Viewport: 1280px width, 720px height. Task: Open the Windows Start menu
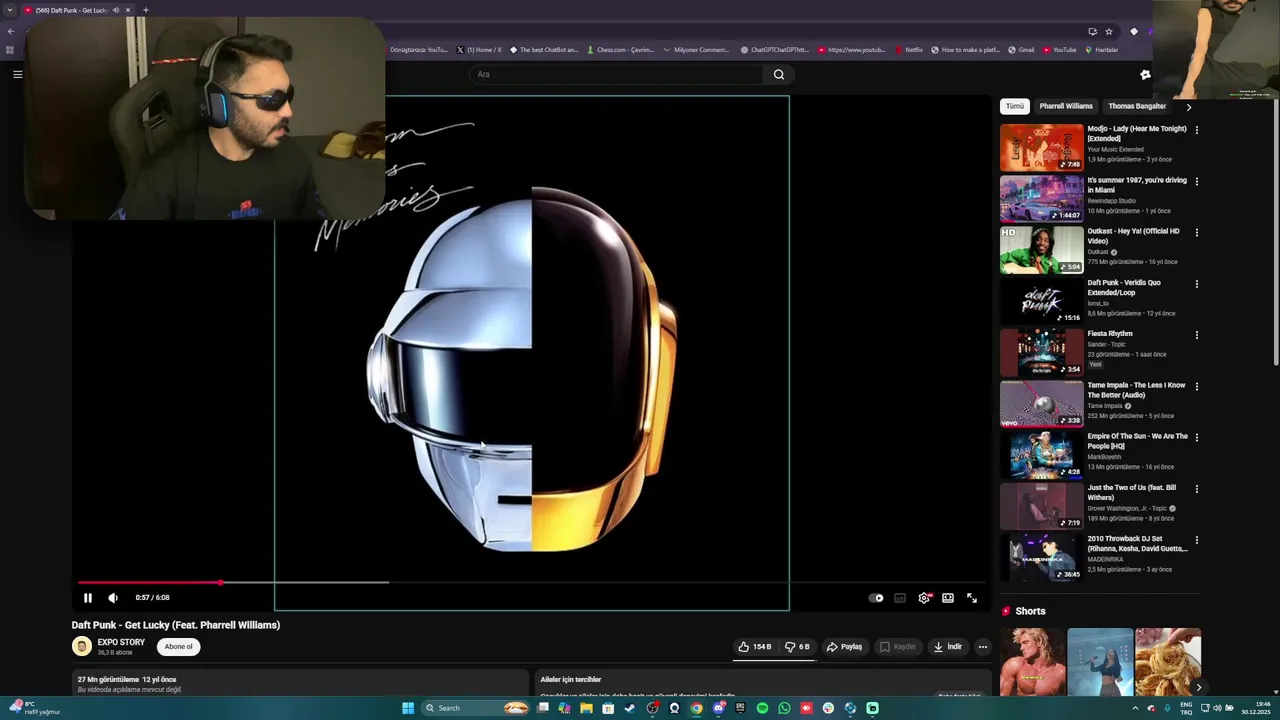408,708
